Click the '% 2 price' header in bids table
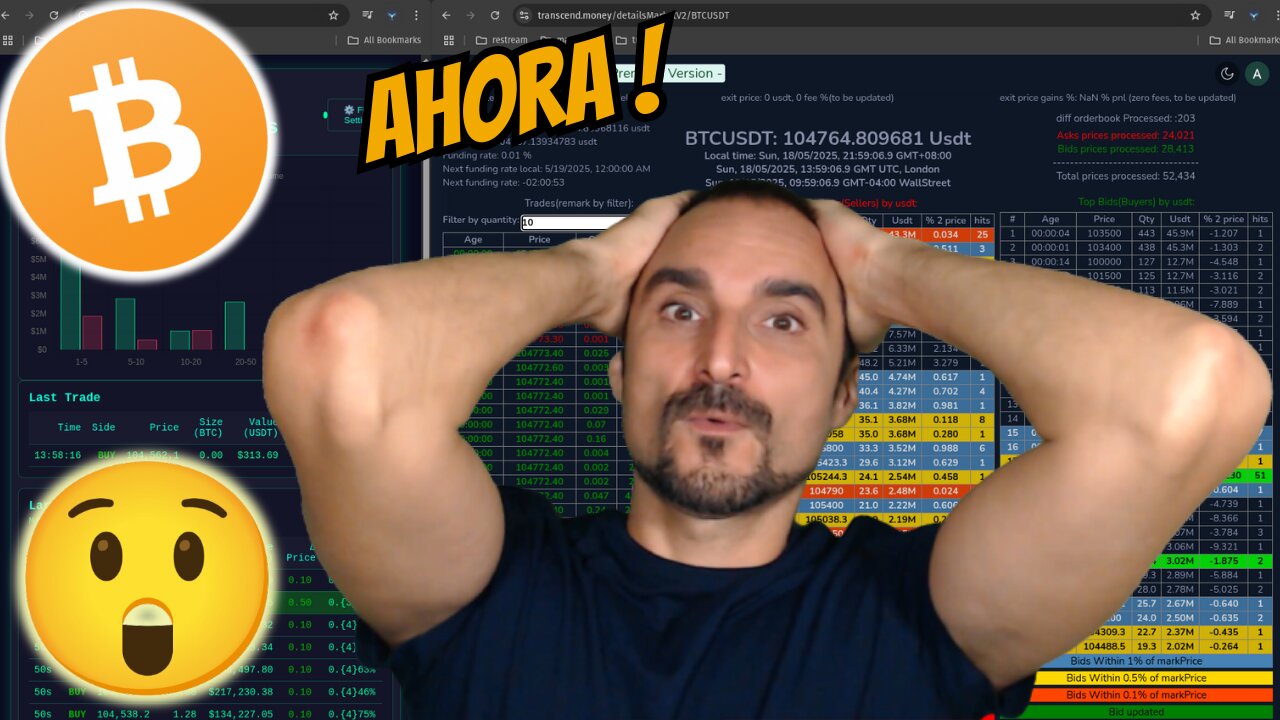This screenshot has height=720, width=1280. [1224, 219]
